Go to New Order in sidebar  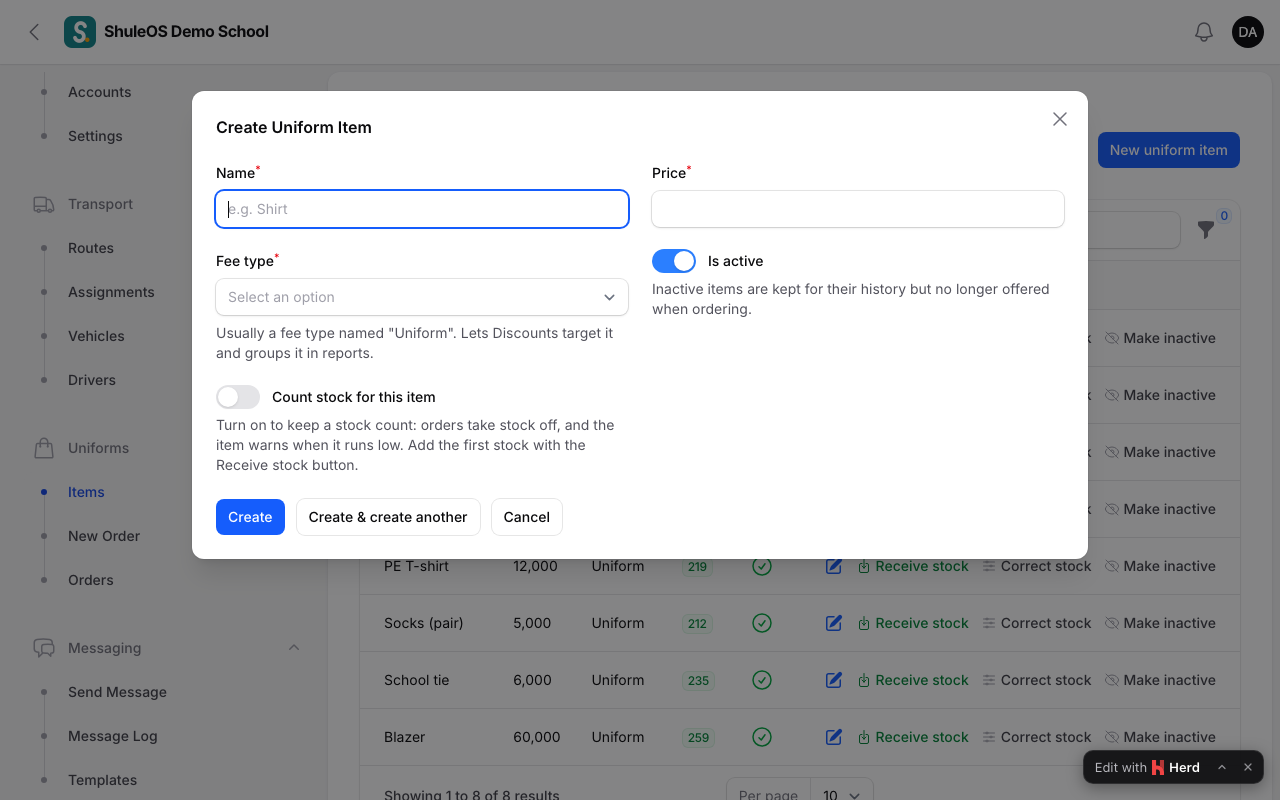tap(104, 536)
